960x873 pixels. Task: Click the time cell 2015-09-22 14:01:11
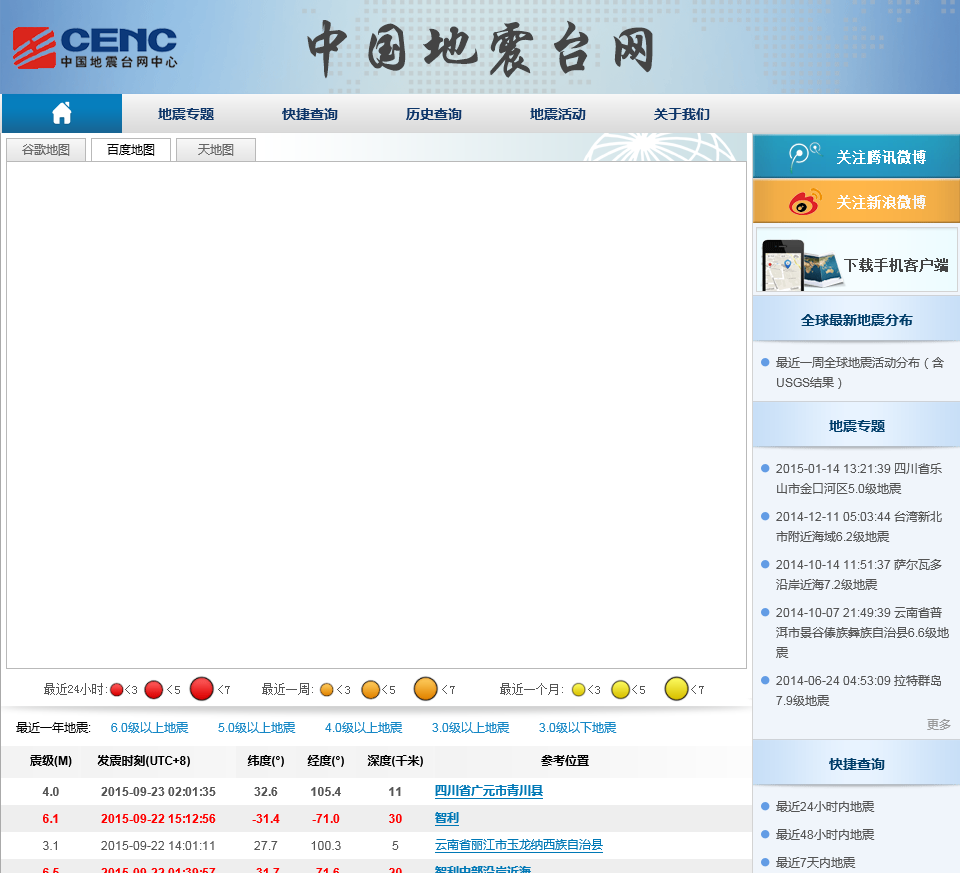pos(158,845)
